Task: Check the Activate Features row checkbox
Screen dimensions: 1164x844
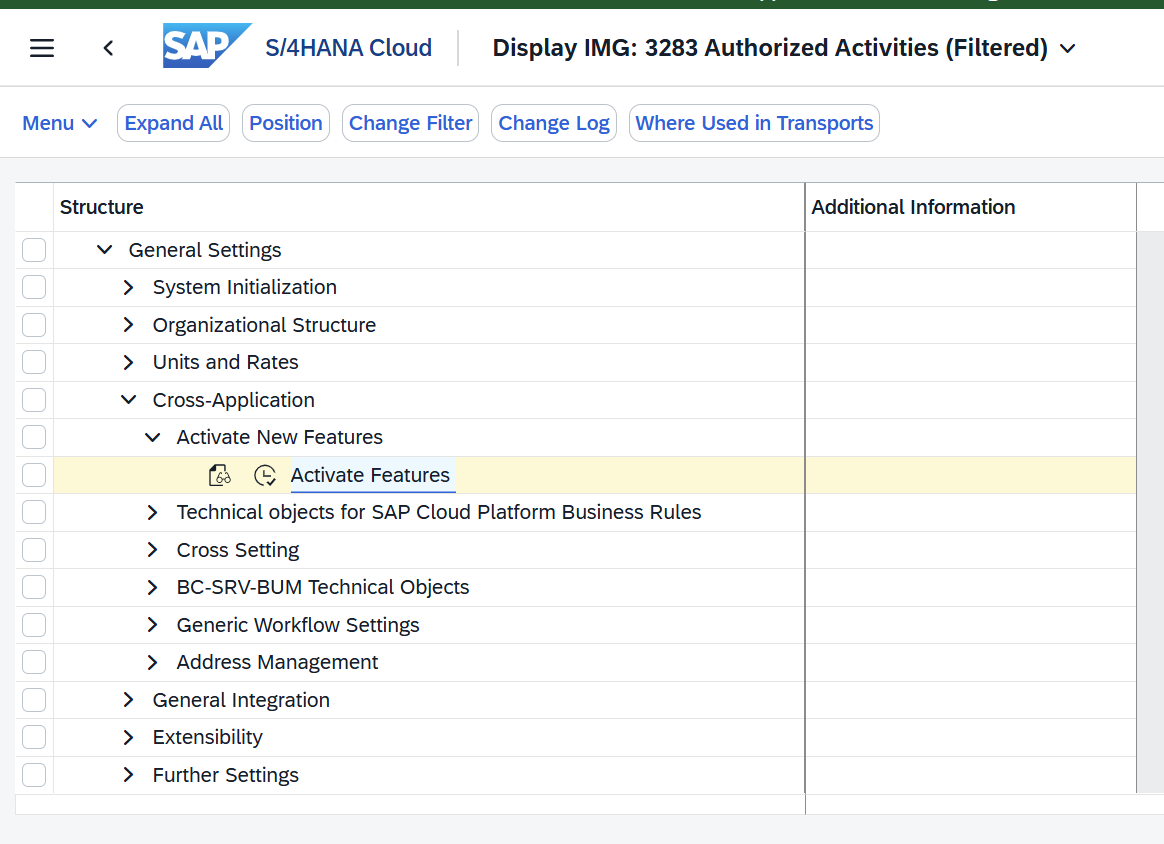Action: pos(34,475)
